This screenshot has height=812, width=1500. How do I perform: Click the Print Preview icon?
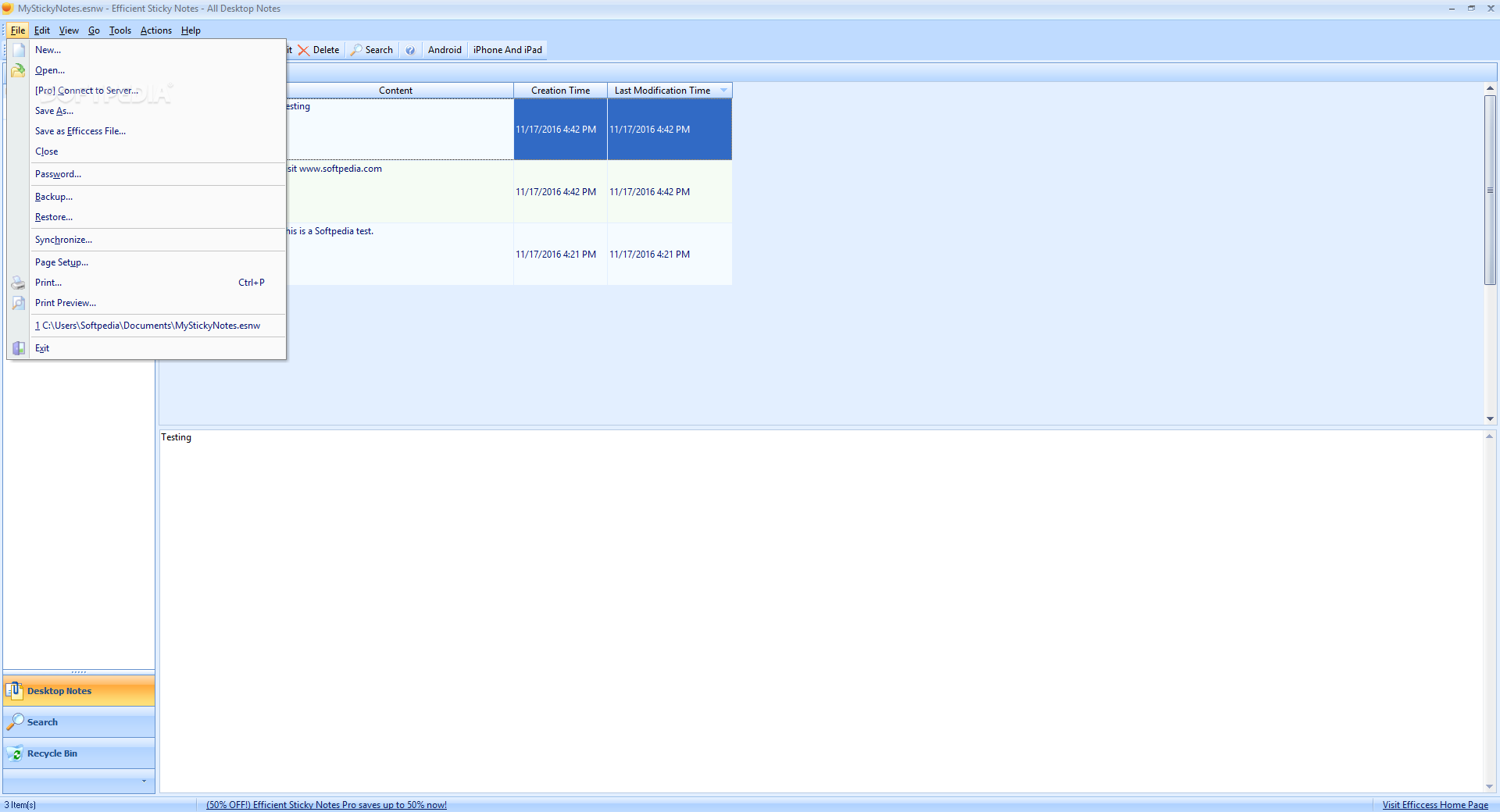point(19,303)
